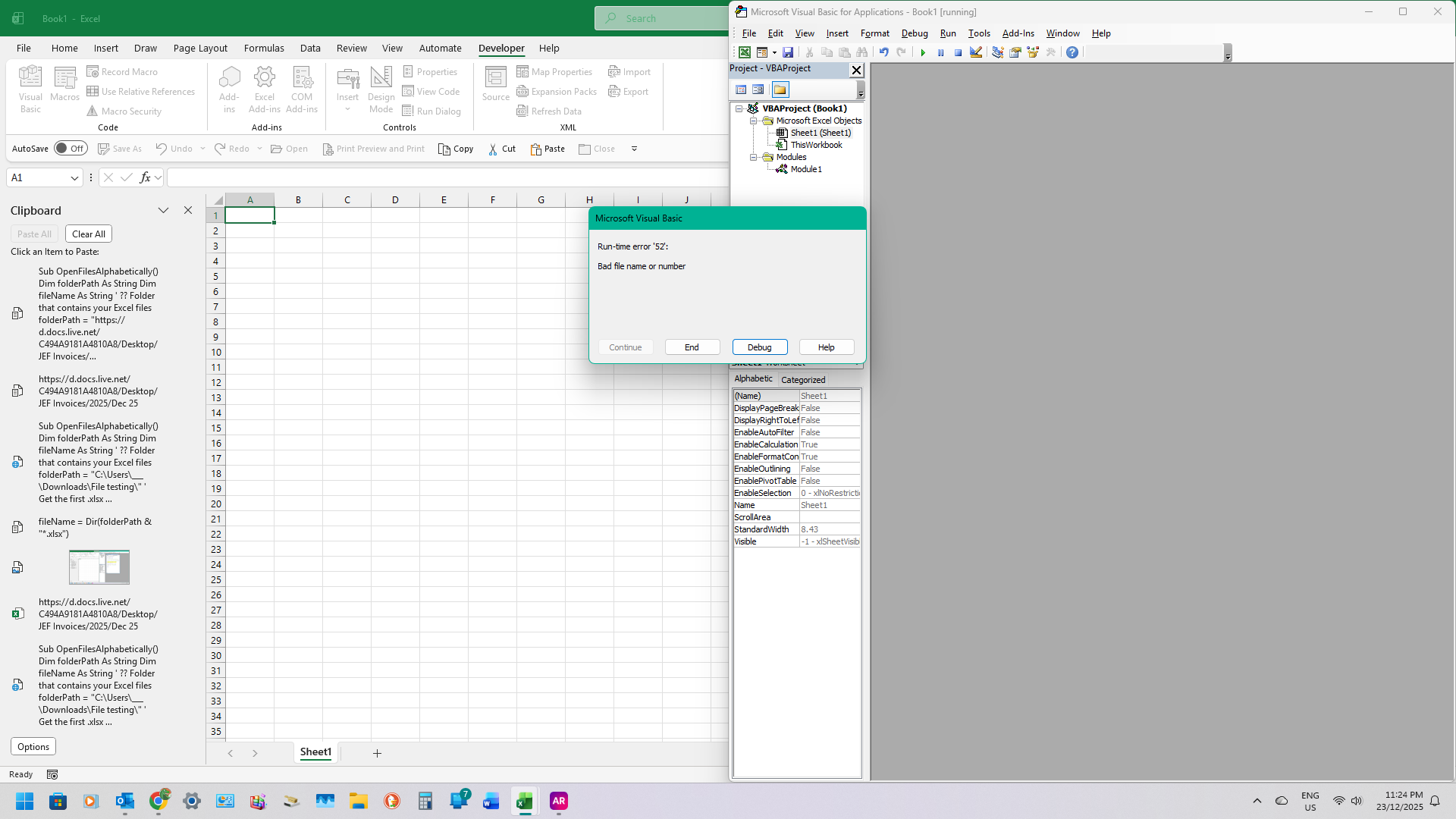
Task: Toggle the AutoSave switch
Action: coord(71,149)
